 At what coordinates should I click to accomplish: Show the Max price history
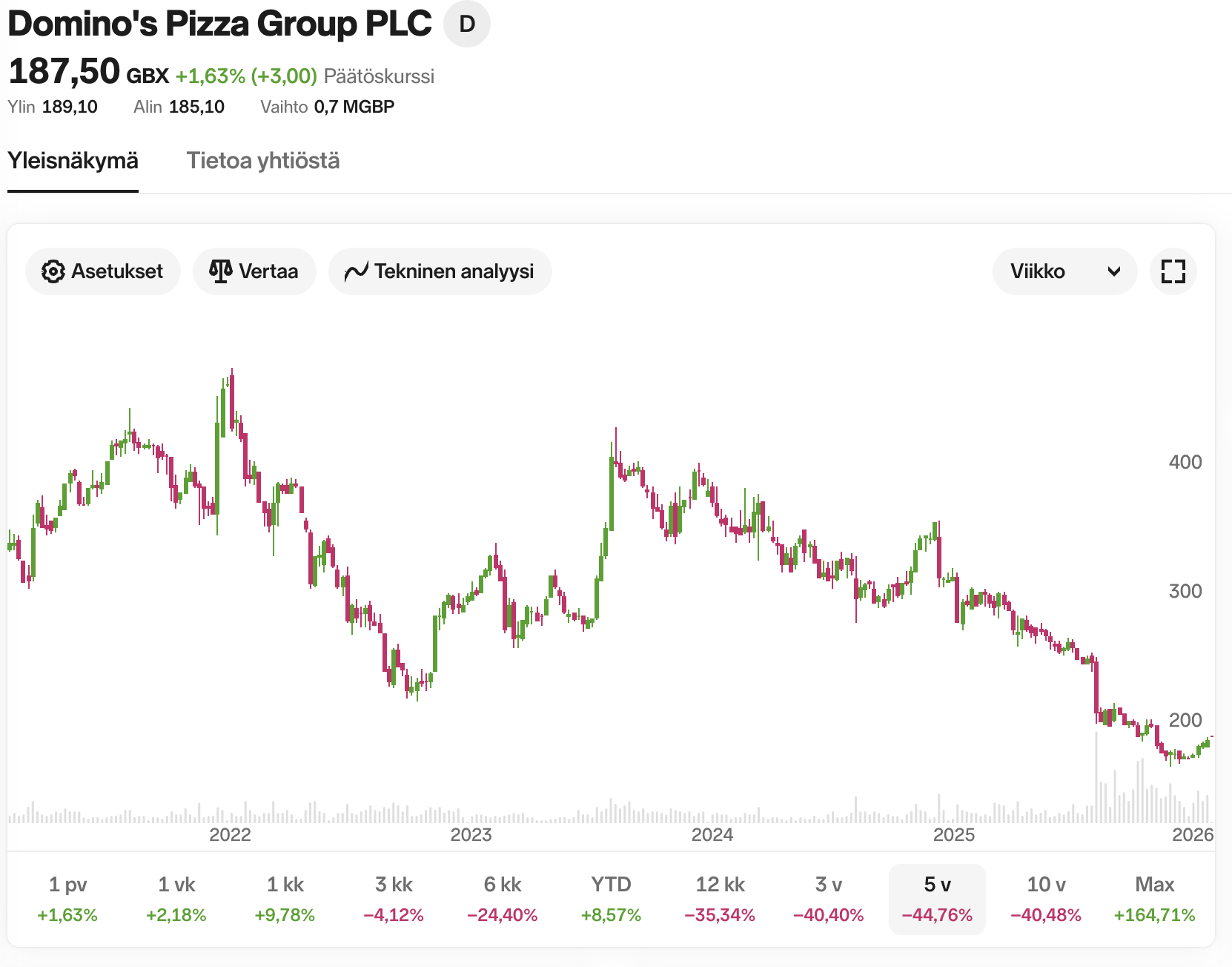tap(1154, 899)
